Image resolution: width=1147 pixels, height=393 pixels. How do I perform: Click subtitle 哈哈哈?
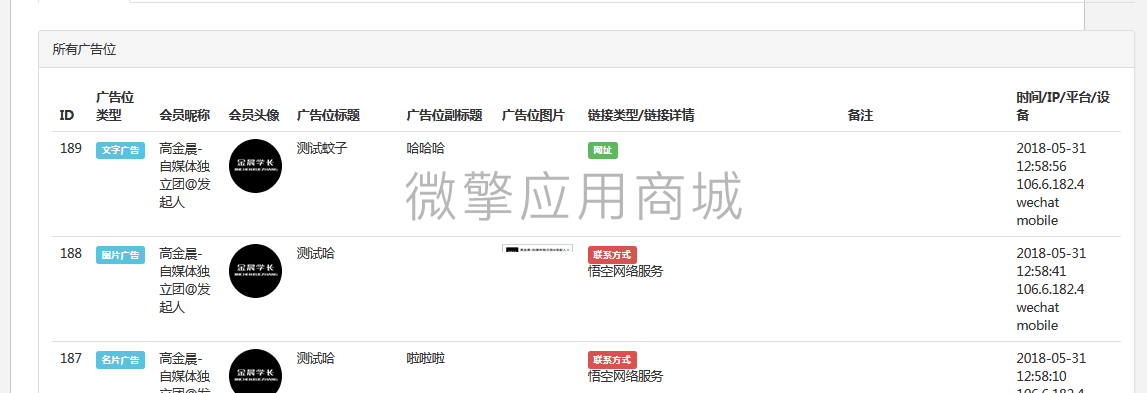[x=426, y=149]
